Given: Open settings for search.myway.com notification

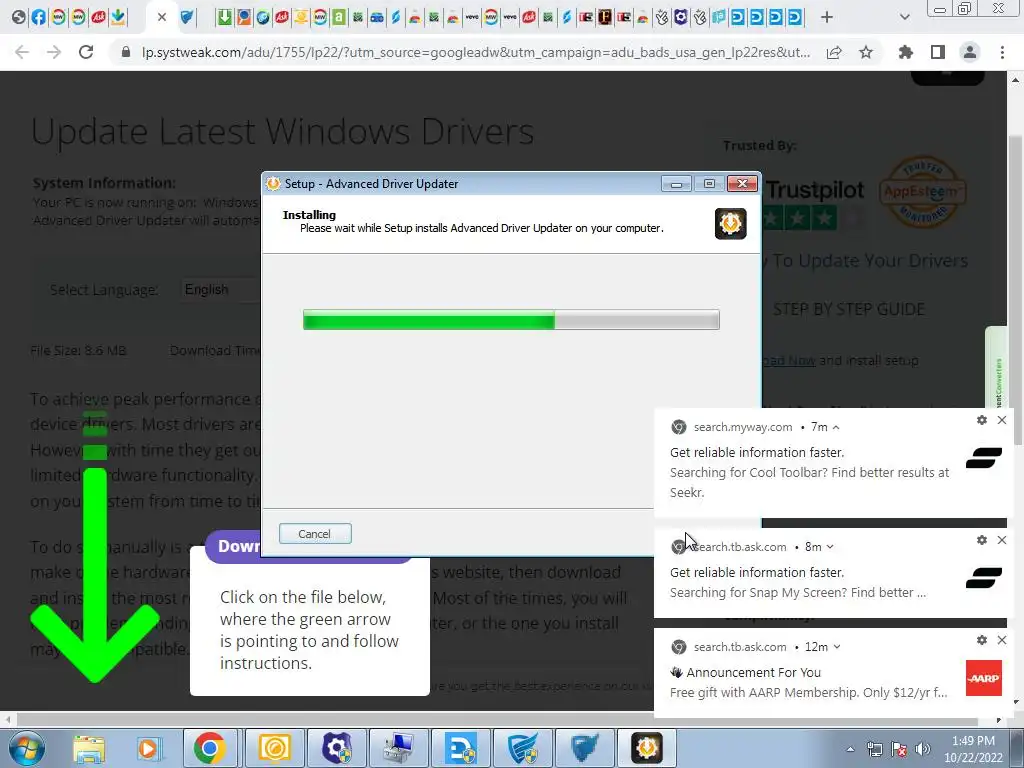Looking at the screenshot, I should coord(982,420).
